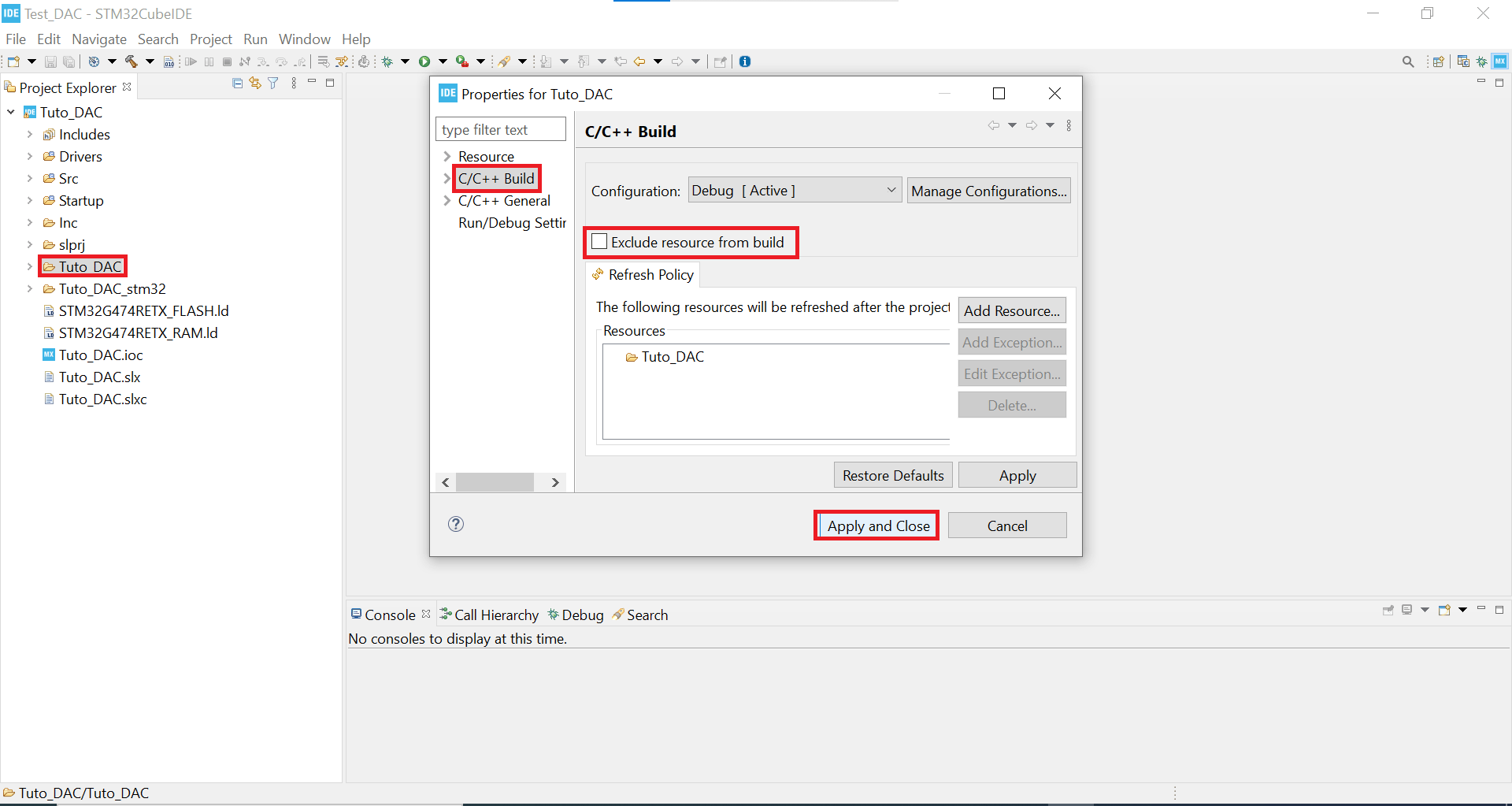Click right arrow of properties tree scrollbar
Screen dimensions: 1512x806
pyautogui.click(x=555, y=482)
